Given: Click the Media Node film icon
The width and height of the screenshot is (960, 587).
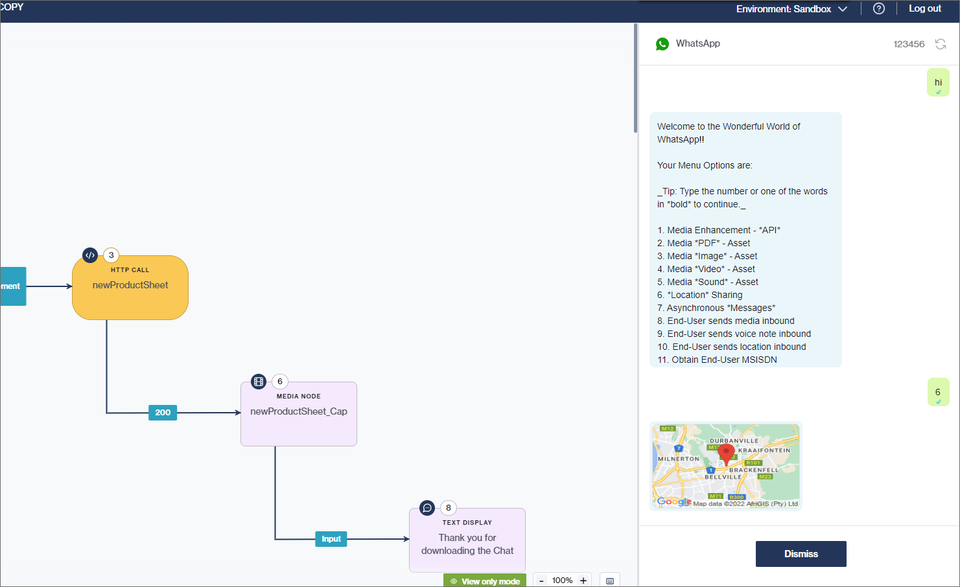Looking at the screenshot, I should click(x=259, y=381).
